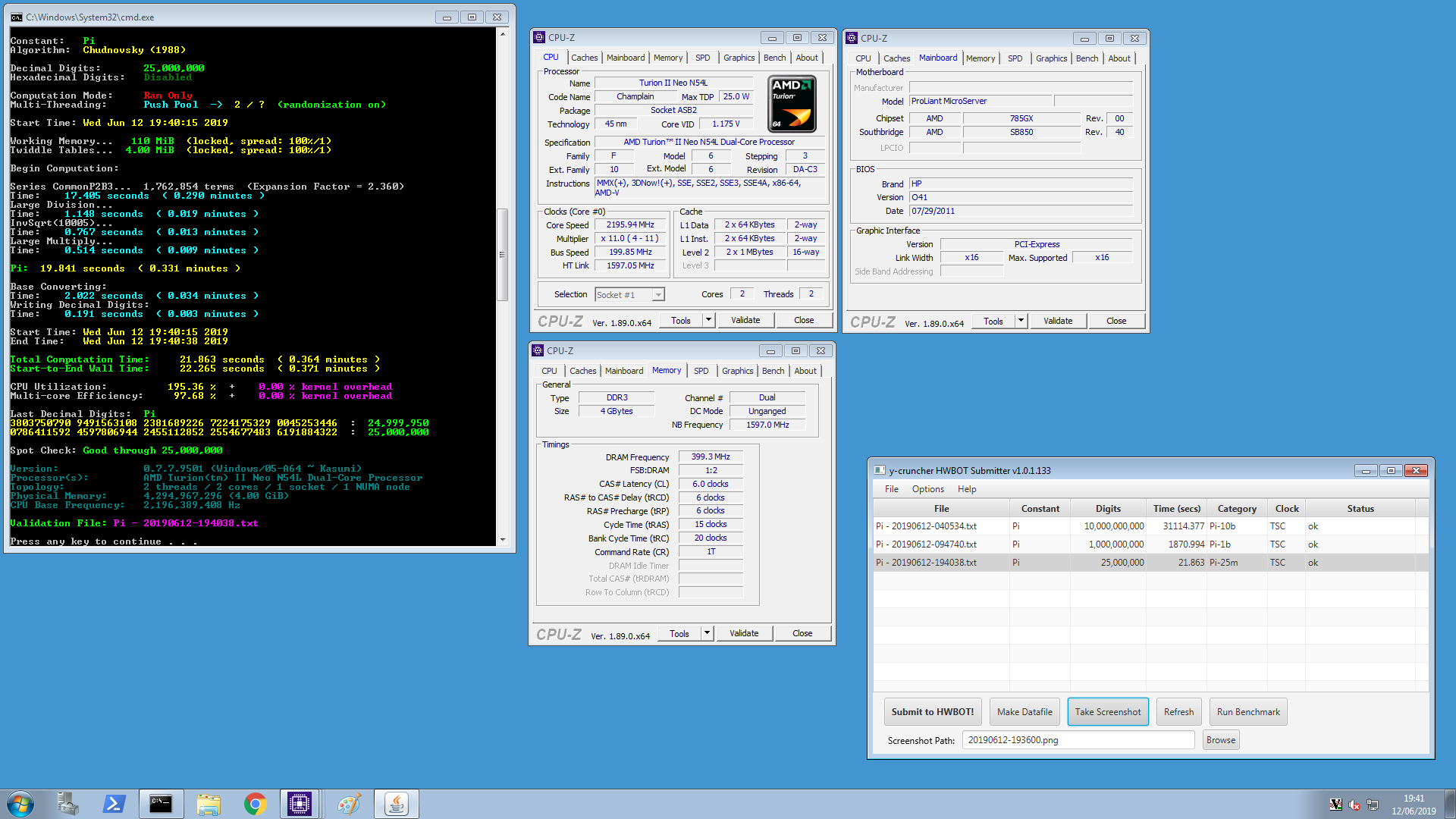Image resolution: width=1456 pixels, height=819 pixels.
Task: Click y-cruncher Submitter window title icon
Action: coord(880,470)
